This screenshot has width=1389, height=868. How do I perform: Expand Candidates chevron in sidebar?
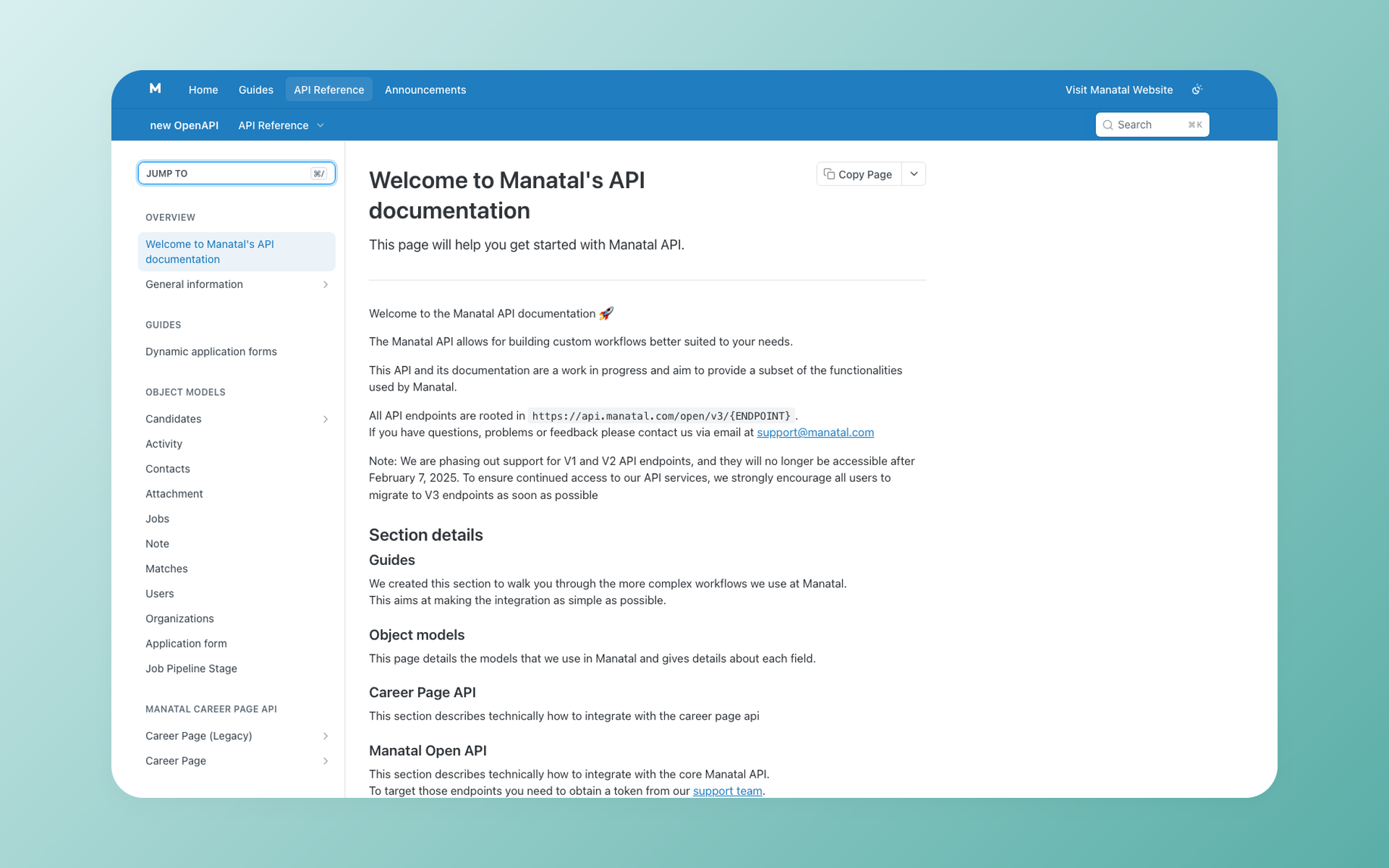pos(326,419)
